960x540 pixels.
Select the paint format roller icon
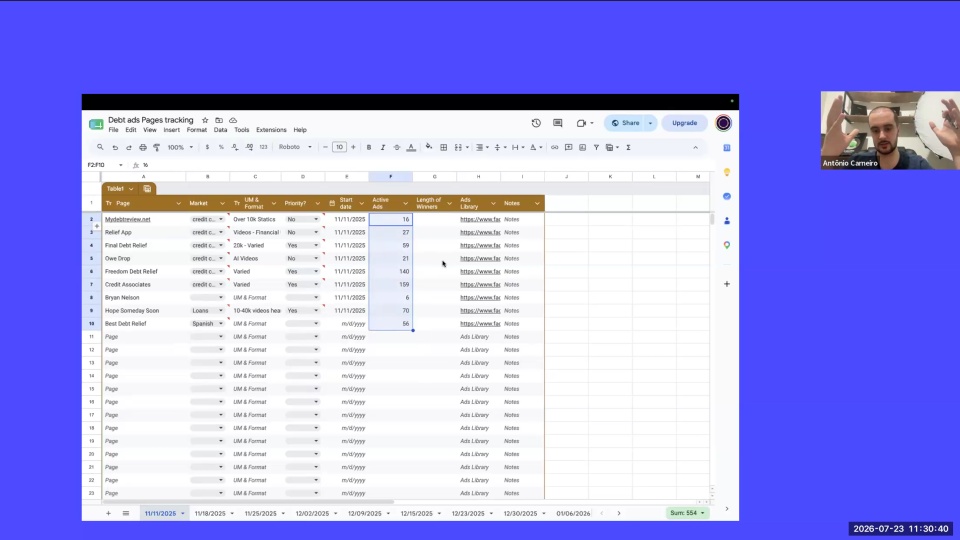point(157,148)
